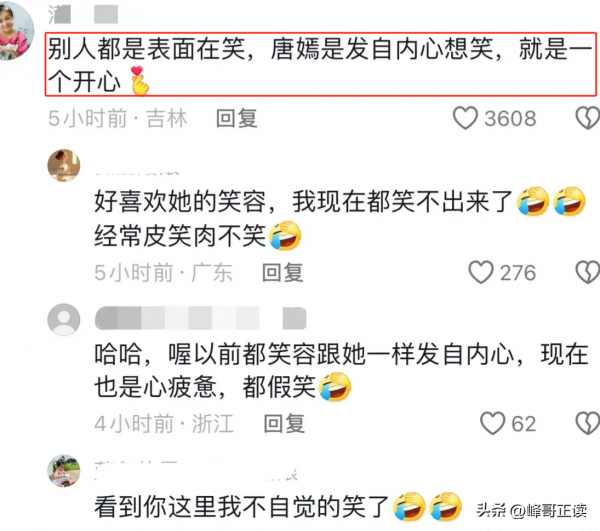Dislike the comment from 浙江
The height and width of the screenshot is (531, 600).
click(588, 423)
